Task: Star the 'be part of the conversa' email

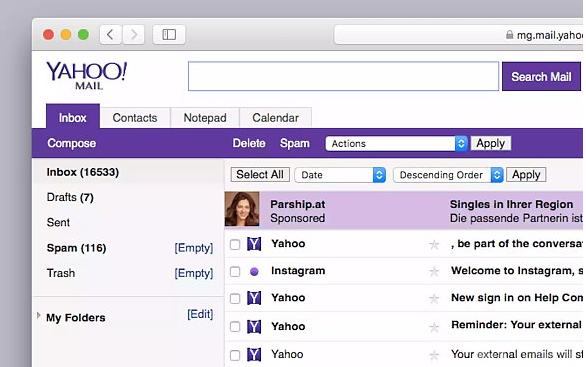Action: (434, 245)
